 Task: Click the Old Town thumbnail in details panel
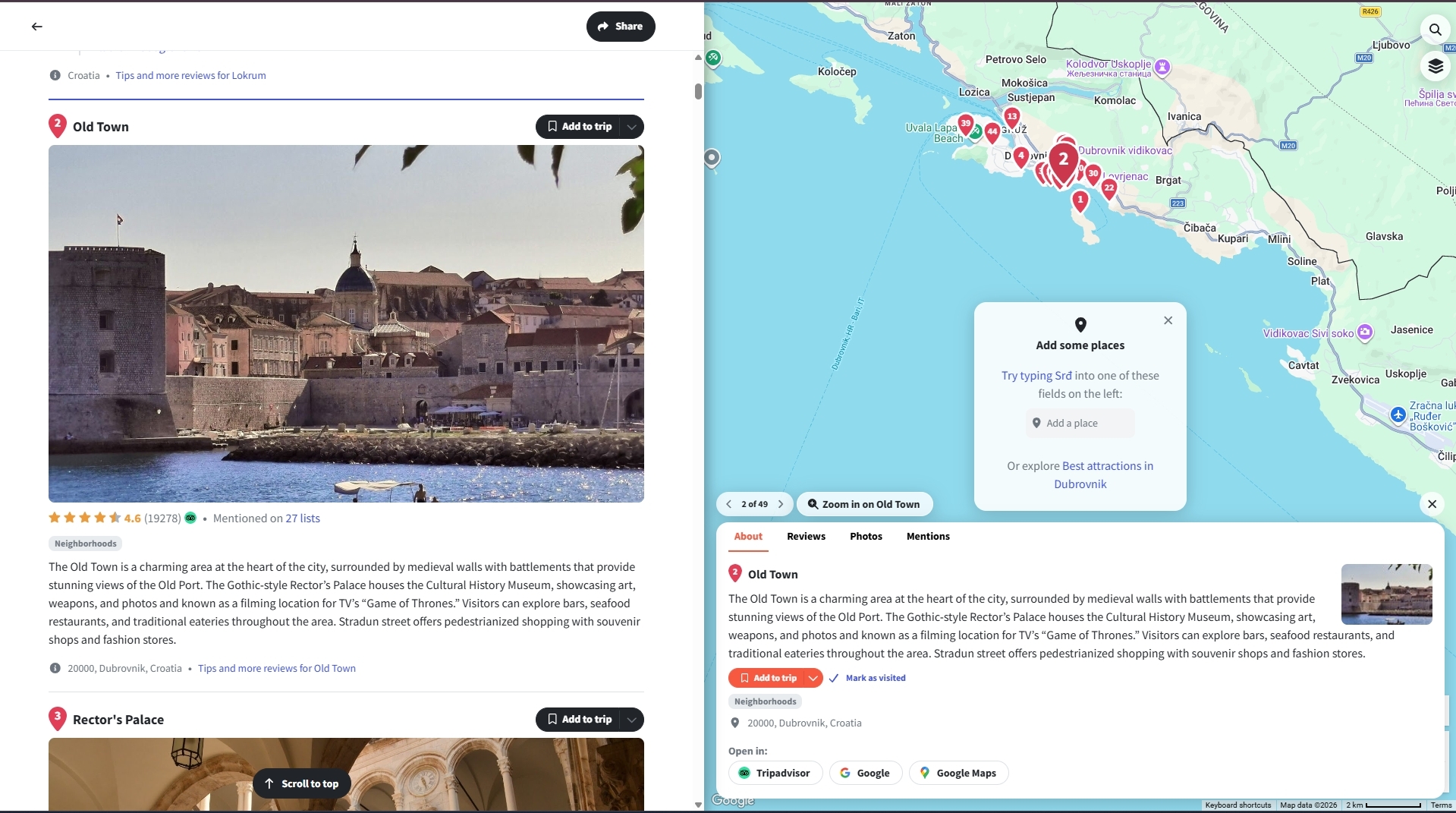(x=1386, y=594)
